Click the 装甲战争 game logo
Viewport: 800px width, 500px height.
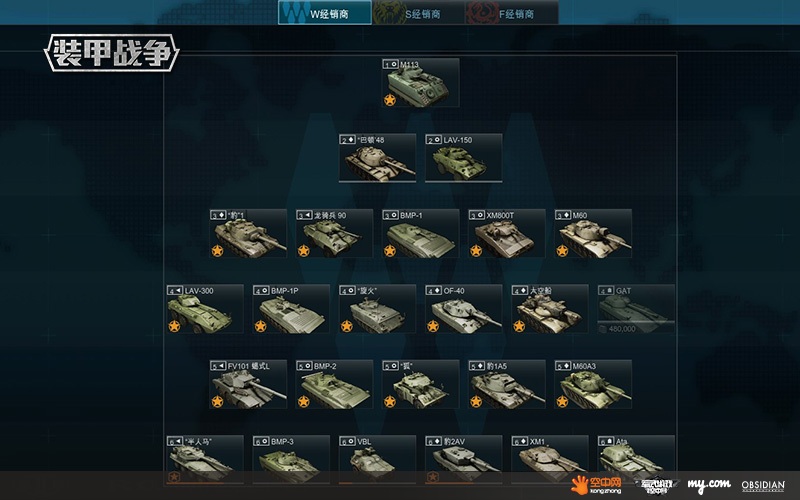[112, 53]
